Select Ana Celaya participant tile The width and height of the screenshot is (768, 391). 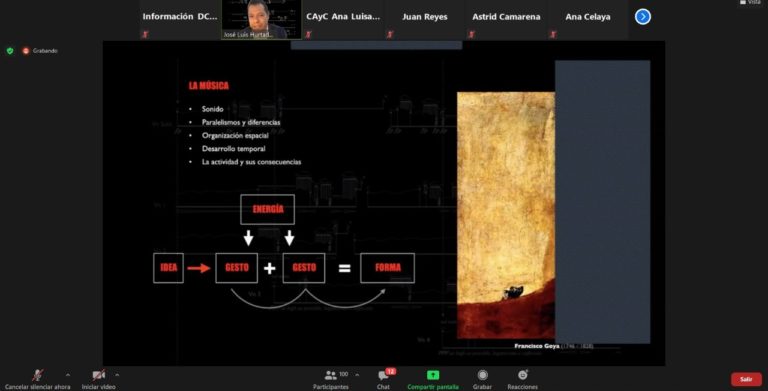tap(588, 20)
